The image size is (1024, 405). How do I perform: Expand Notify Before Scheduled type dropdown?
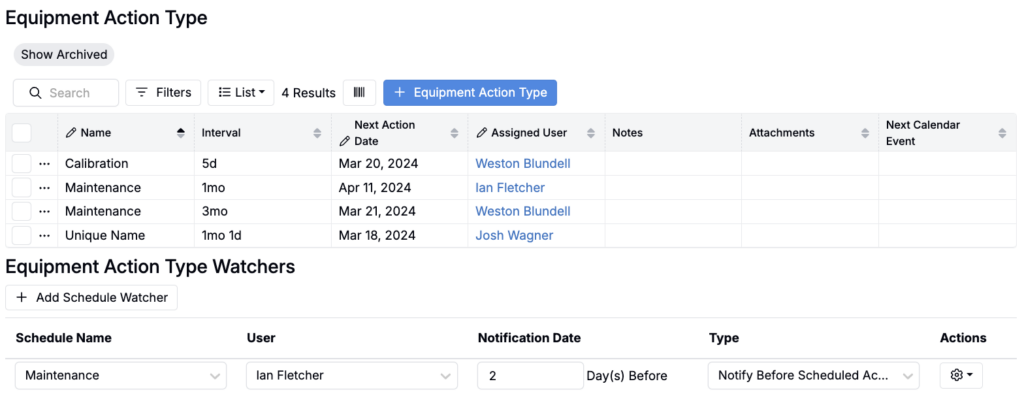click(813, 375)
